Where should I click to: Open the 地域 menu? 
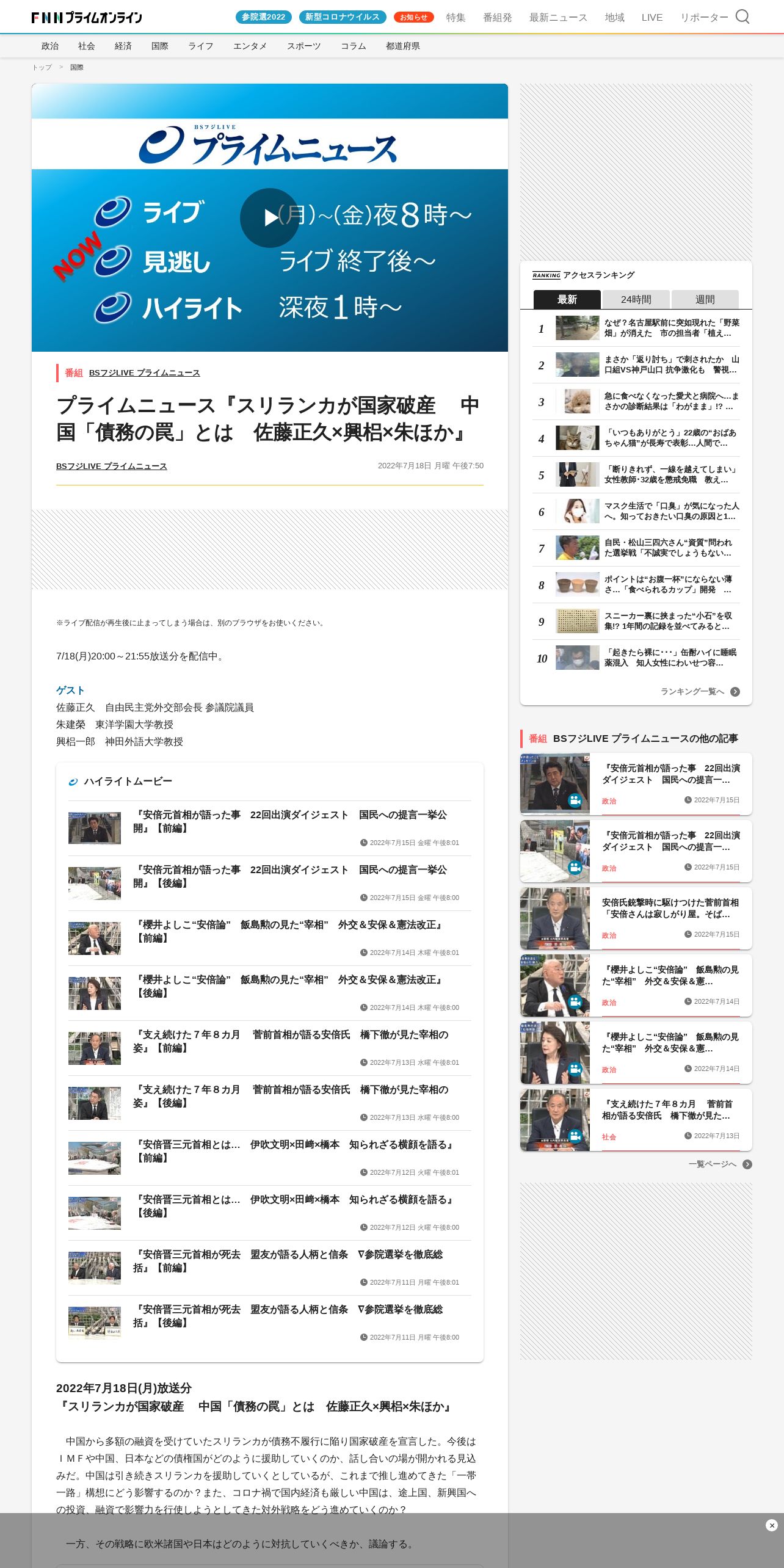[x=614, y=18]
